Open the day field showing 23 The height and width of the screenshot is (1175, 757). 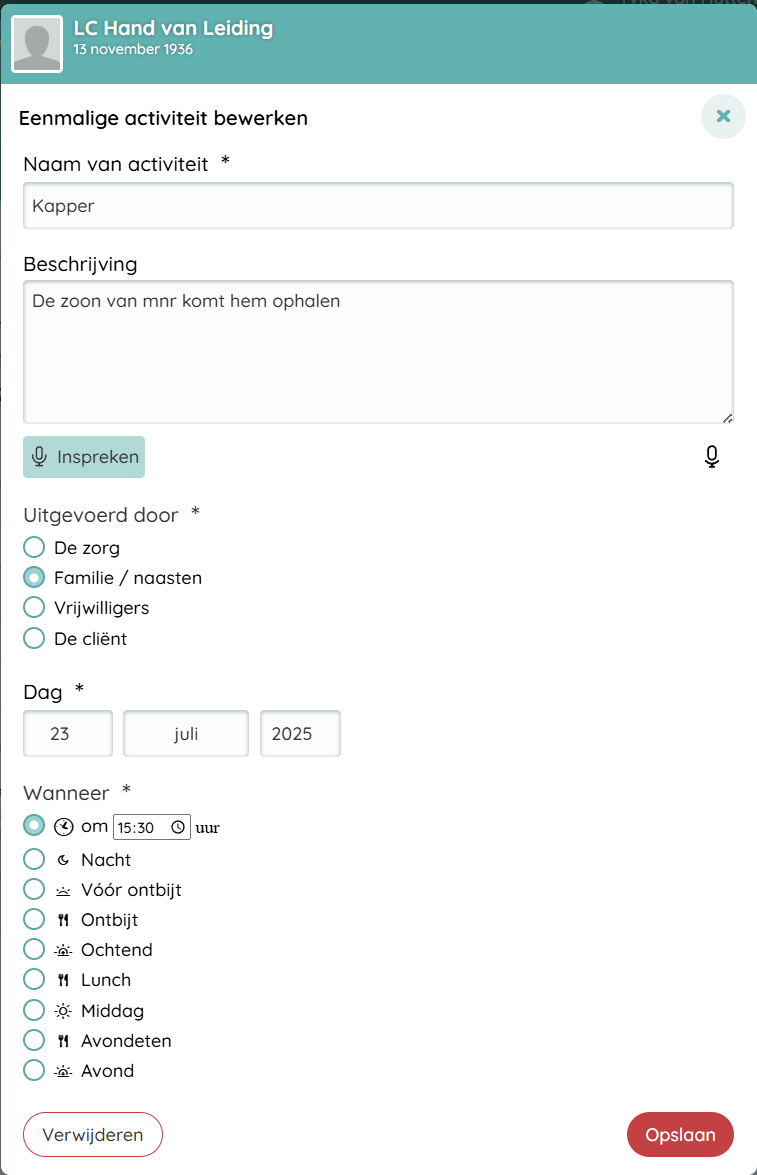coord(68,733)
